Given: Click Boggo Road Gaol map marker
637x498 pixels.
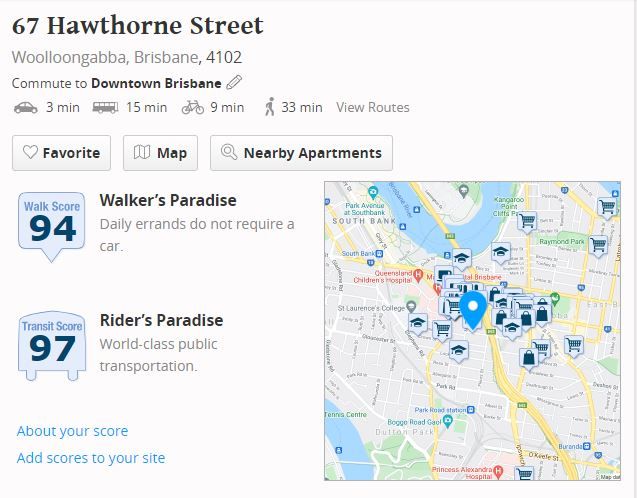Looking at the screenshot, I should 448,422.
